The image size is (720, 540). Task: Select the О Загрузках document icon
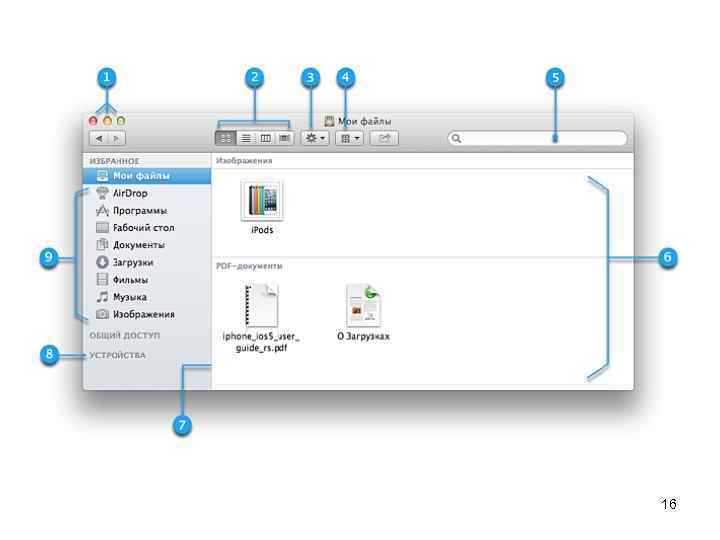(x=364, y=305)
